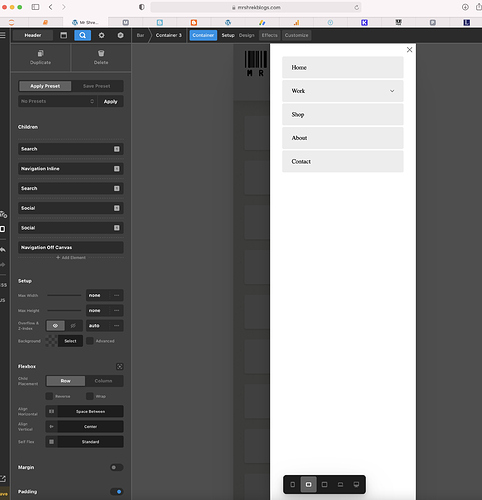Viewport: 482px width, 500px height.
Task: Jump to Setup section in top bar
Action: coord(228,35)
